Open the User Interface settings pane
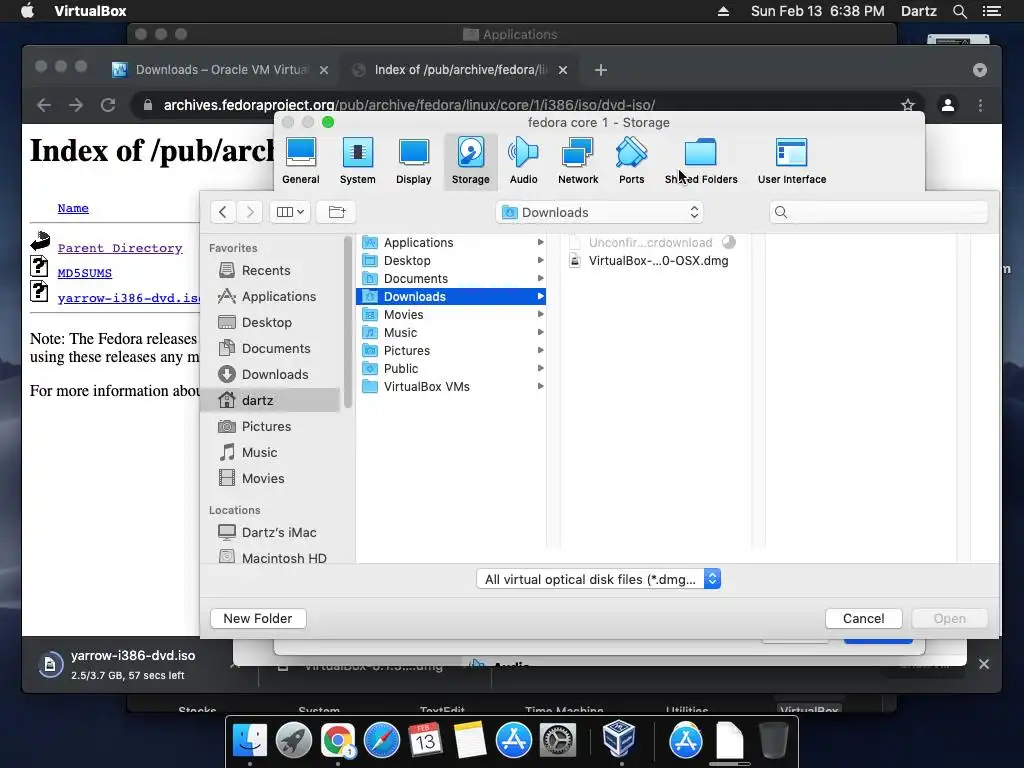The image size is (1024, 768). point(792,161)
